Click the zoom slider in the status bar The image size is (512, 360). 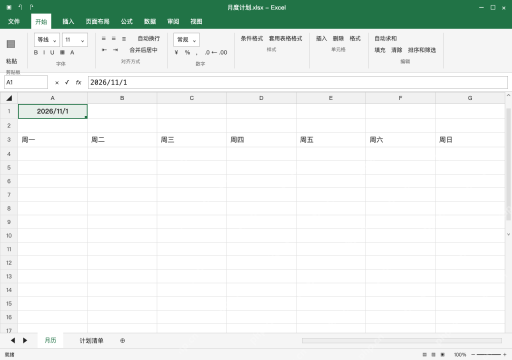tap(489, 354)
